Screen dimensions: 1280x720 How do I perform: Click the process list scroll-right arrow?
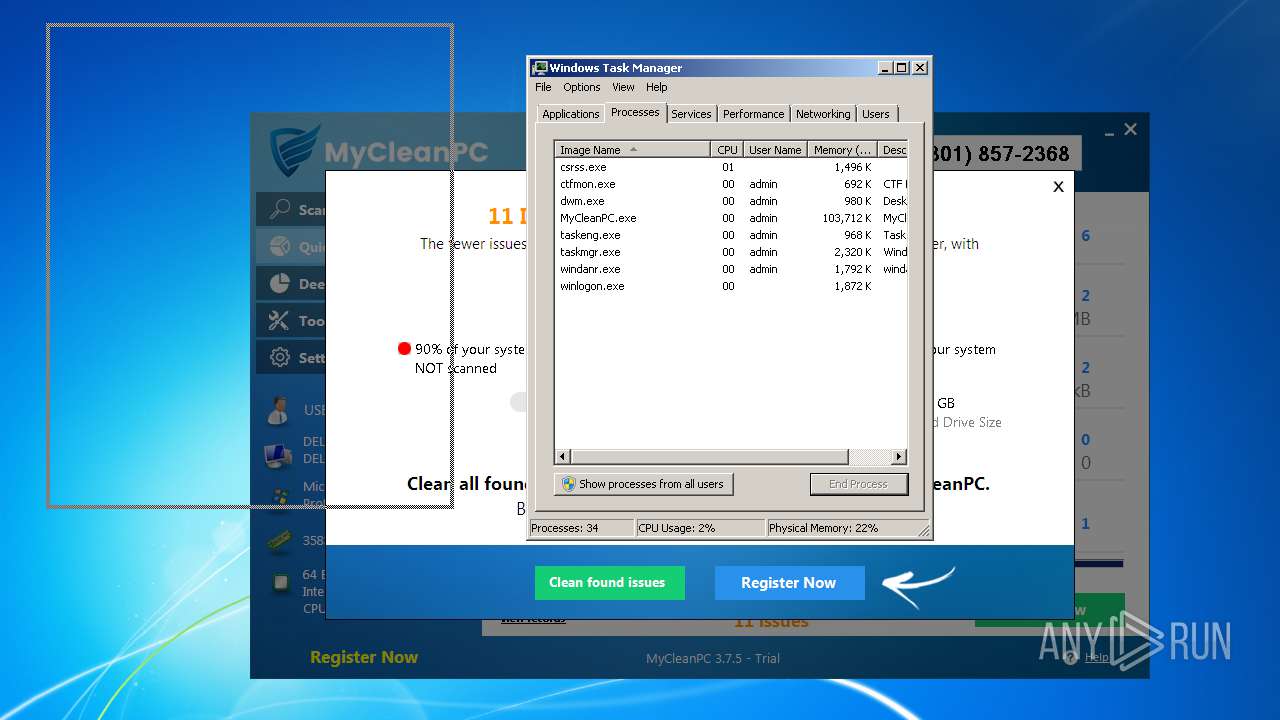(899, 457)
